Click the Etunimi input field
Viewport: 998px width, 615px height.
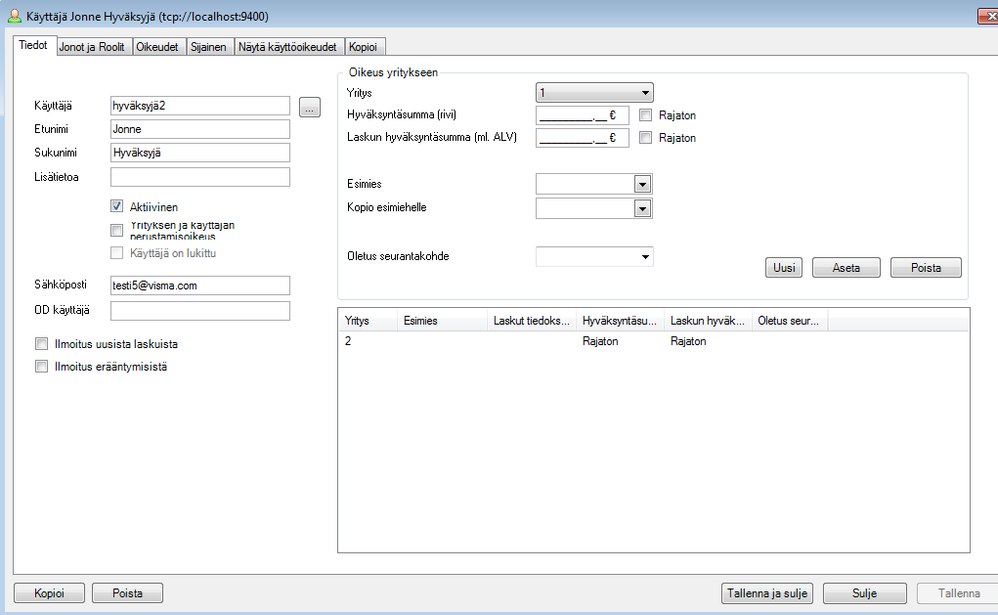[200, 129]
